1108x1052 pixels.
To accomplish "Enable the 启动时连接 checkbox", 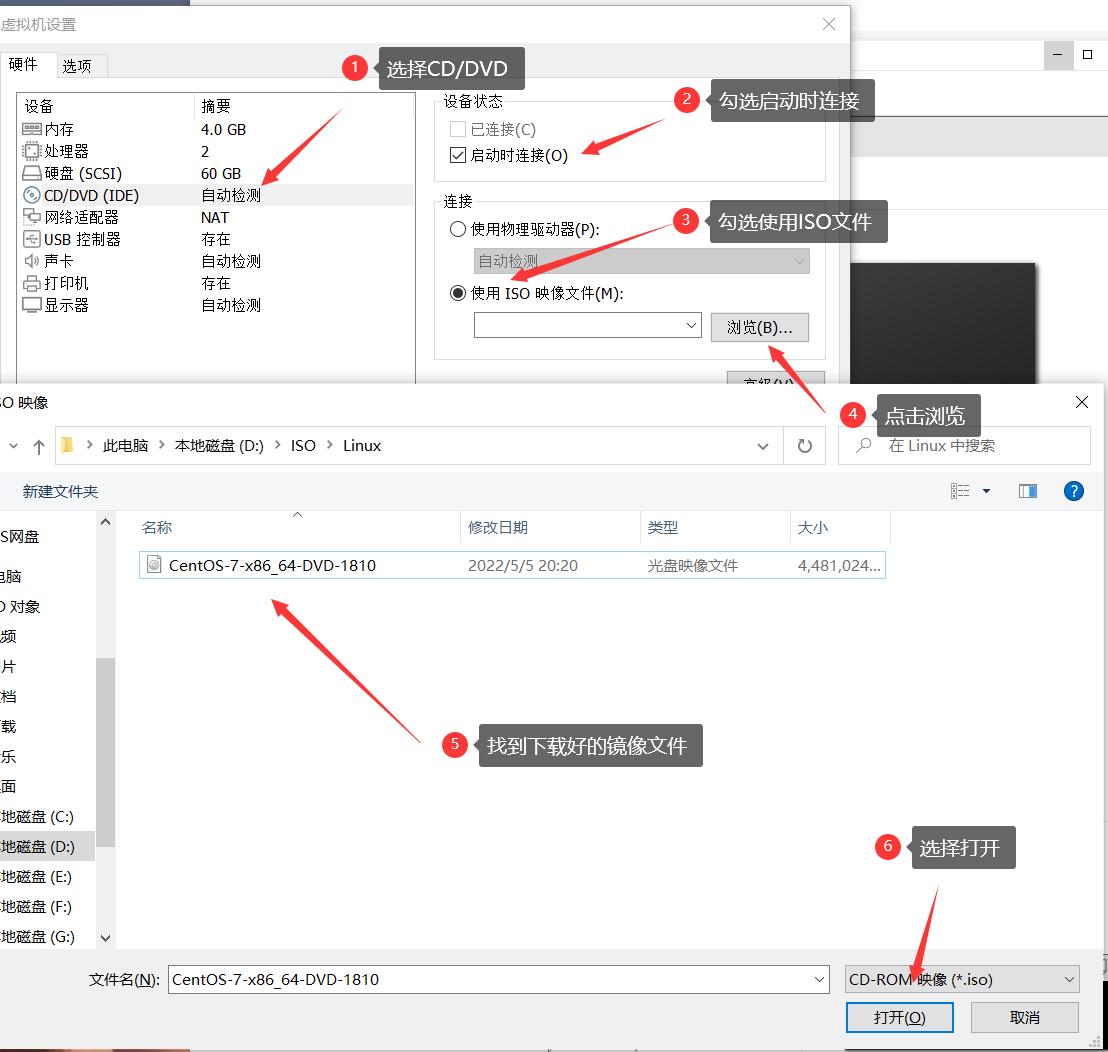I will pos(458,155).
